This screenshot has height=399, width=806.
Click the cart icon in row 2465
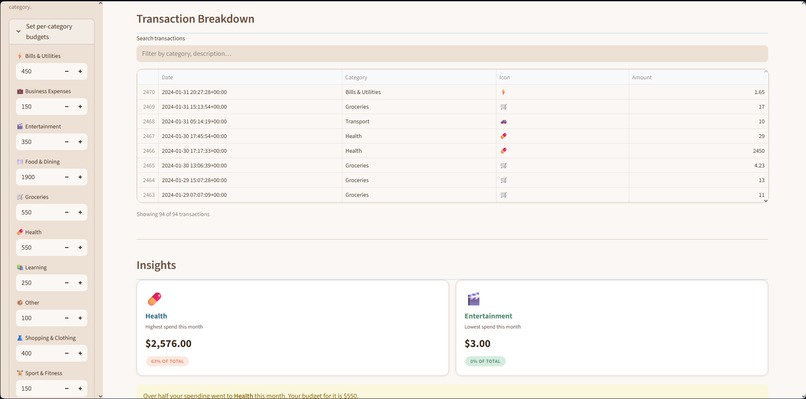[x=503, y=166]
